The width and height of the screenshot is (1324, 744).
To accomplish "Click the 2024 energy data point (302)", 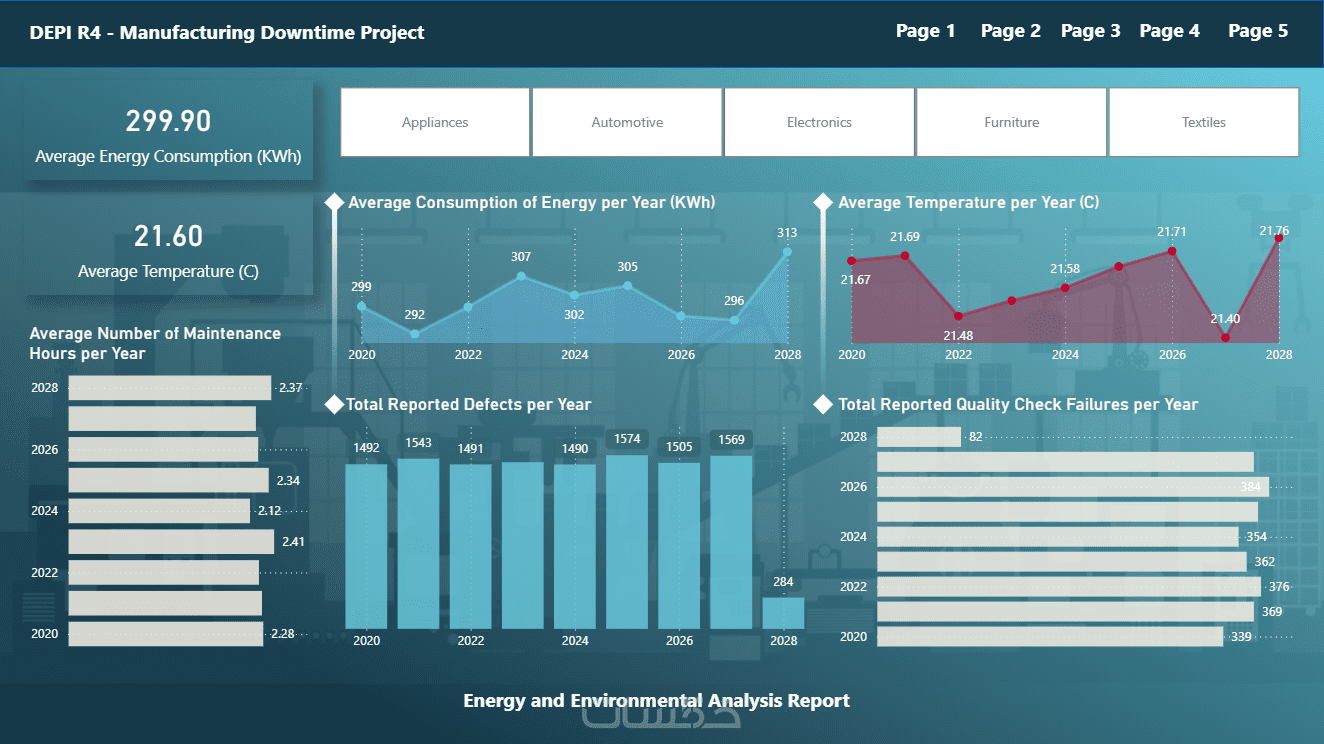I will click(x=574, y=295).
